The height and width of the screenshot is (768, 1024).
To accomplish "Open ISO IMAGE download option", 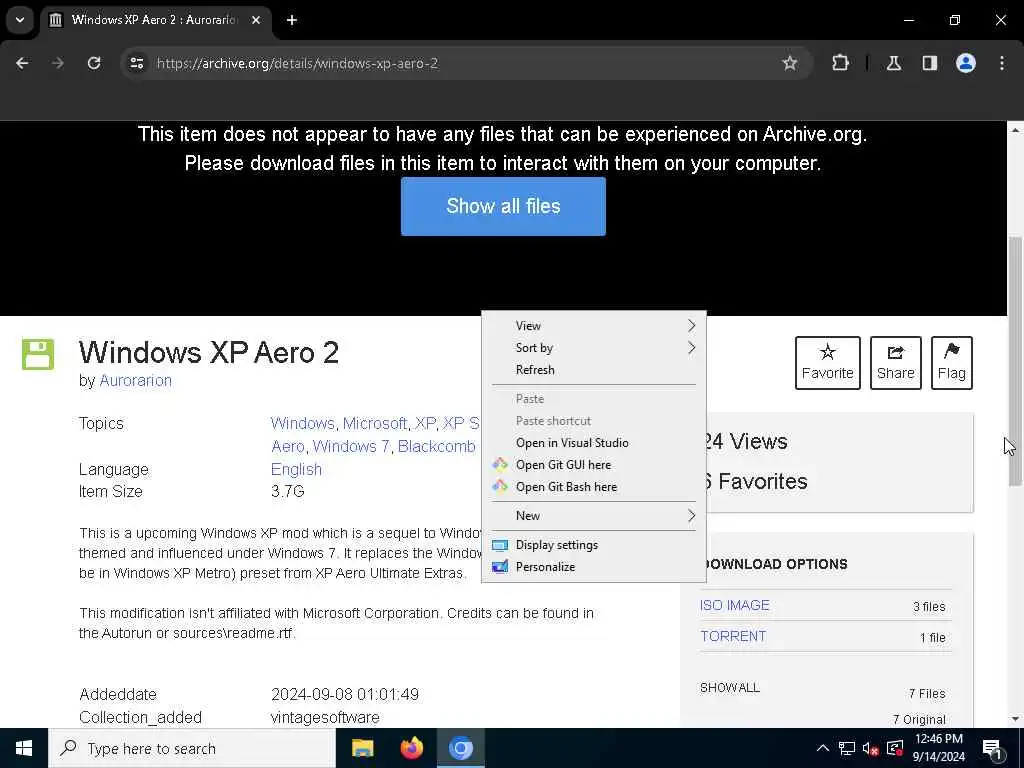I will point(735,605).
